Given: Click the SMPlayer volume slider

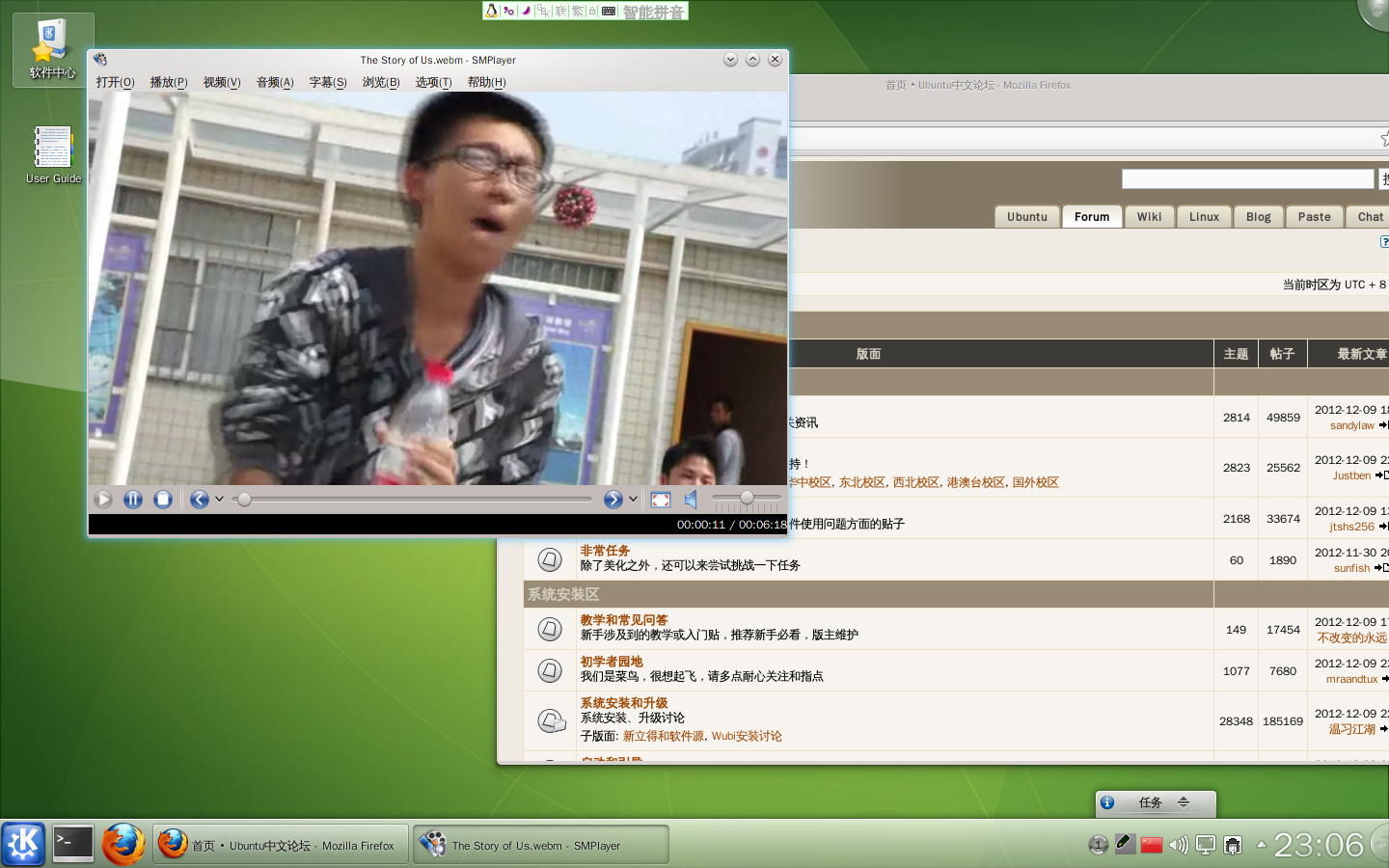Looking at the screenshot, I should coord(747,498).
